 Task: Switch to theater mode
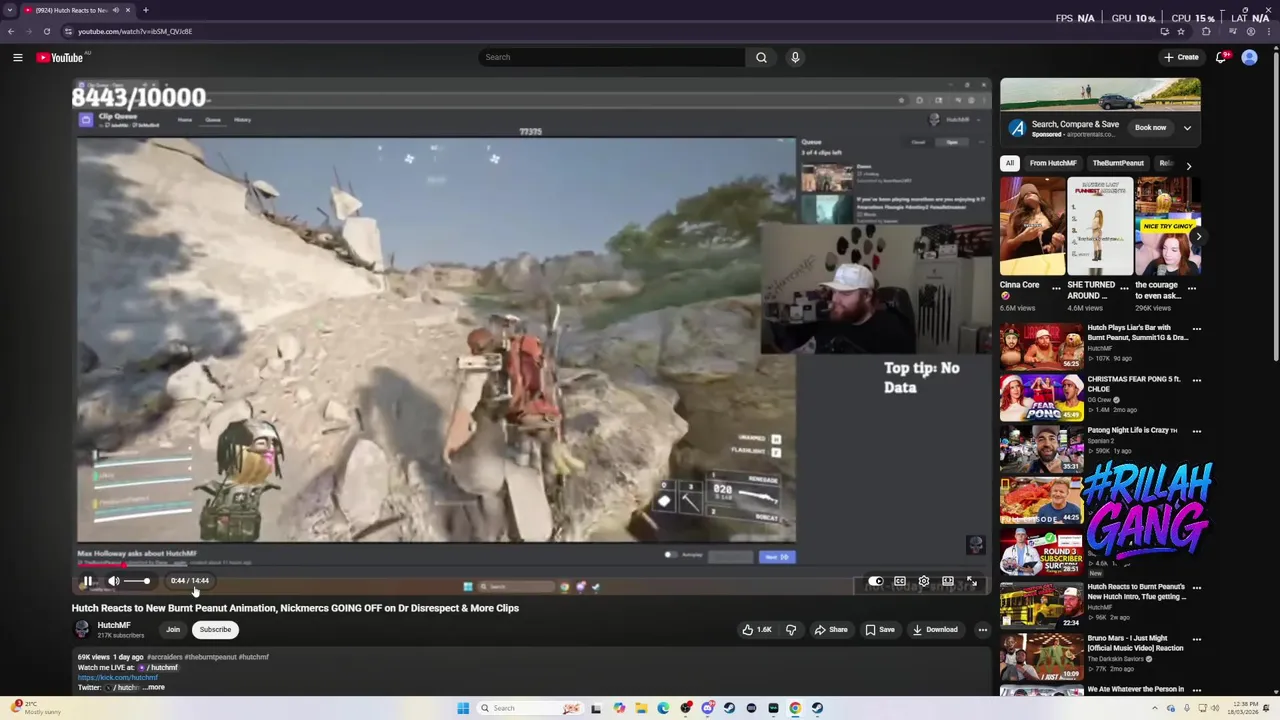click(x=947, y=581)
